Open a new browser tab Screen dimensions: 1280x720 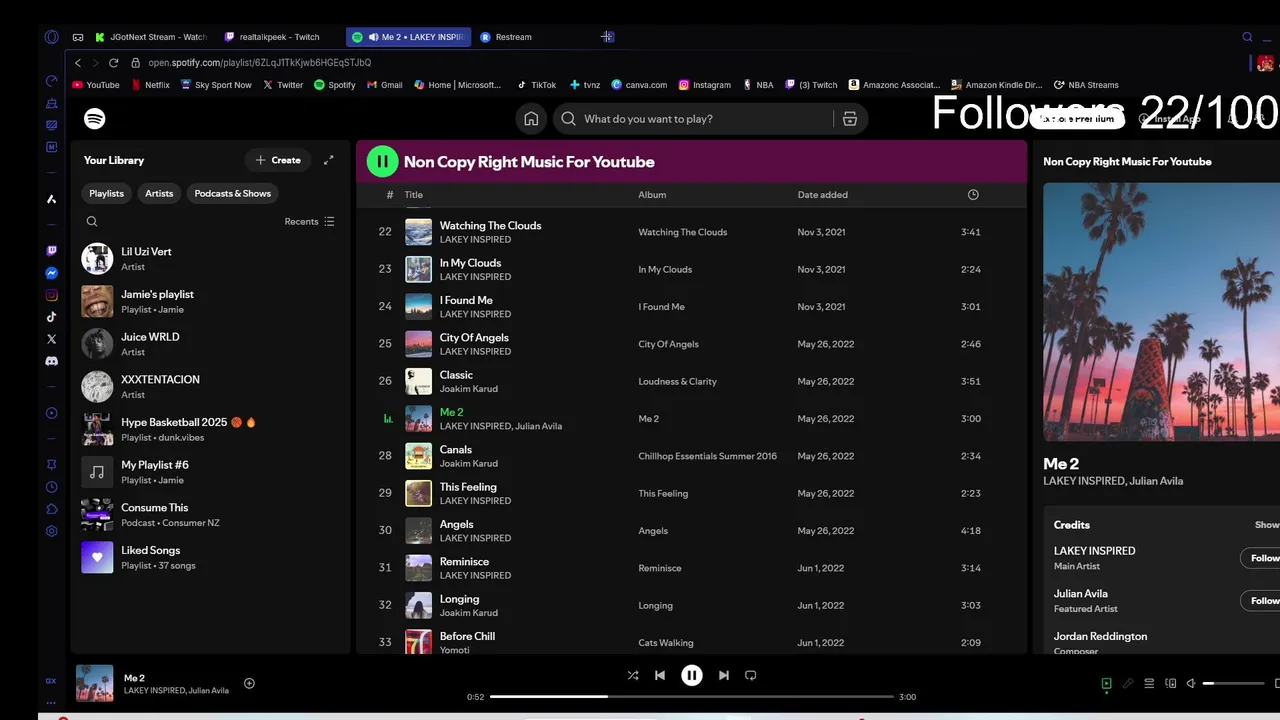click(x=607, y=37)
